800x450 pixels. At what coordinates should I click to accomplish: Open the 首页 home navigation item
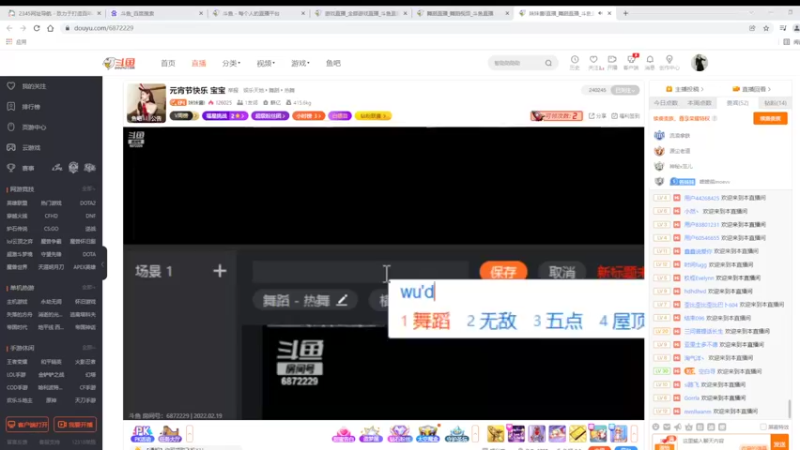click(168, 63)
